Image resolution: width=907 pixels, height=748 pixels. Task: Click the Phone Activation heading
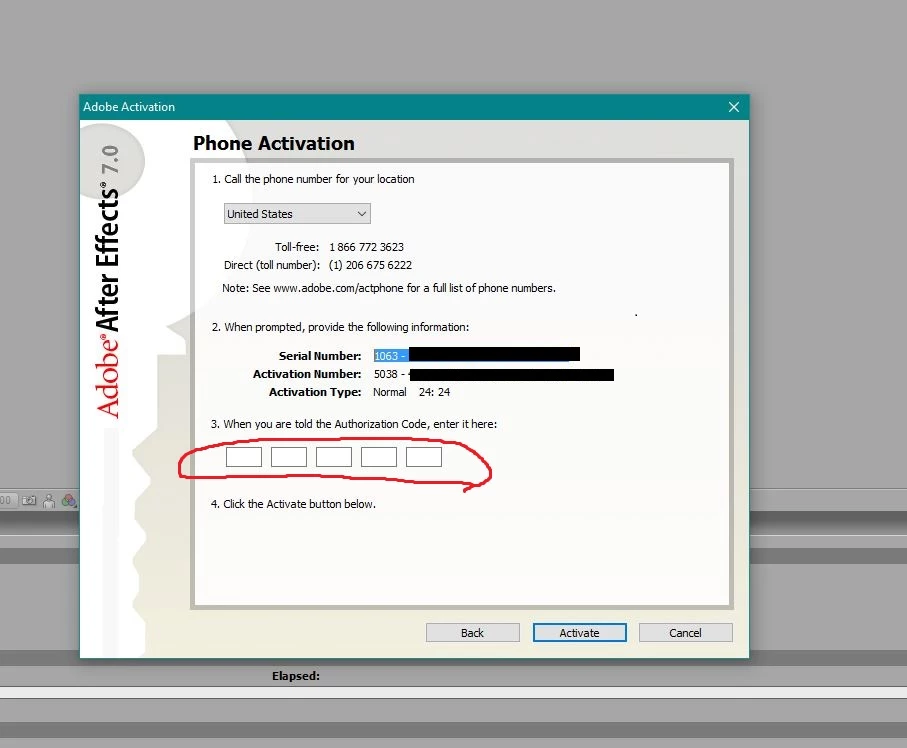coord(274,143)
